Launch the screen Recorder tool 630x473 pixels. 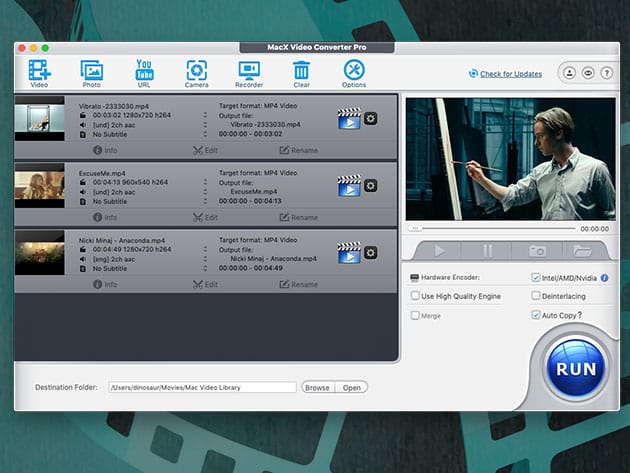(249, 71)
